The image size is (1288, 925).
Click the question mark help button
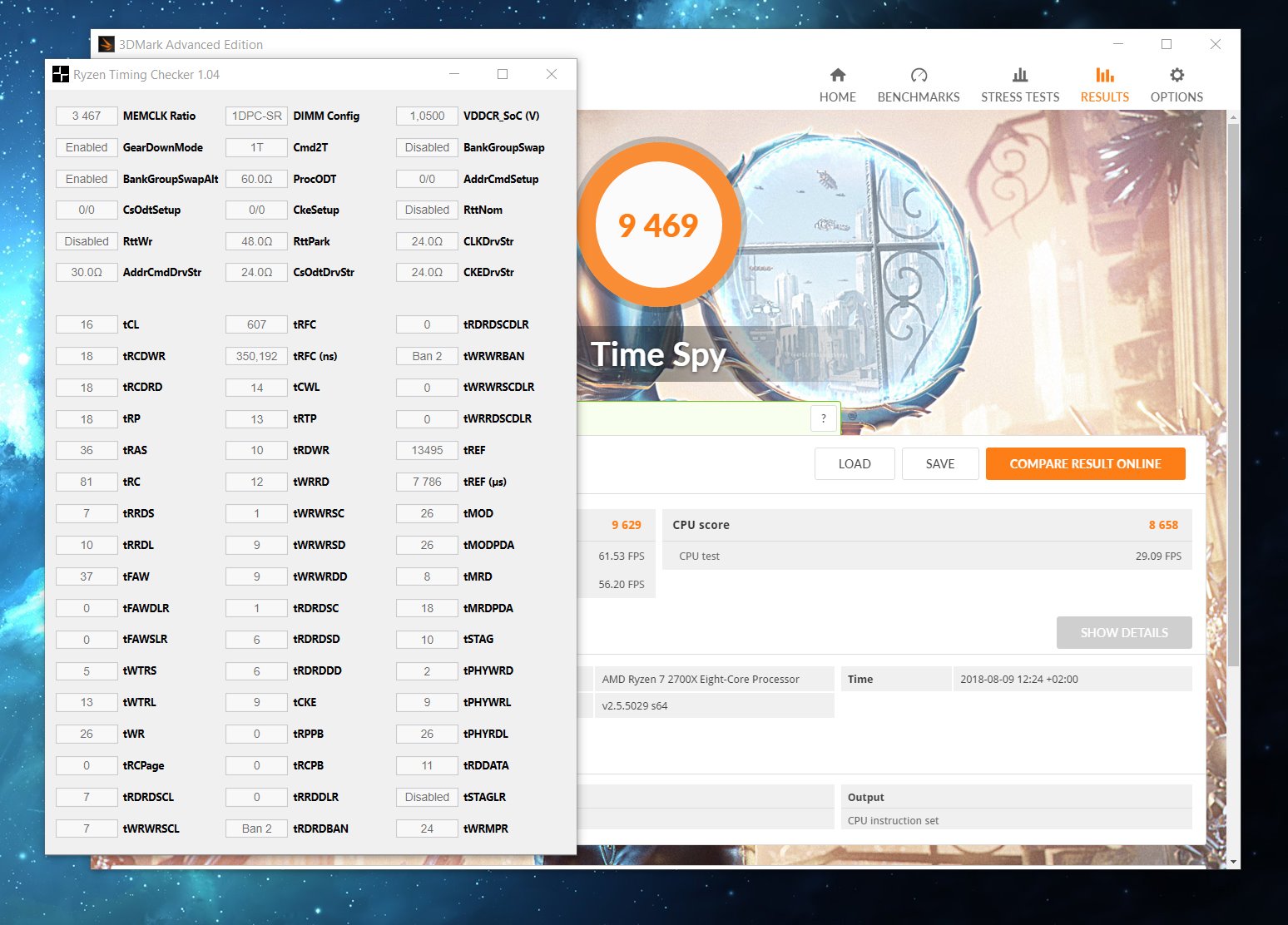click(824, 418)
